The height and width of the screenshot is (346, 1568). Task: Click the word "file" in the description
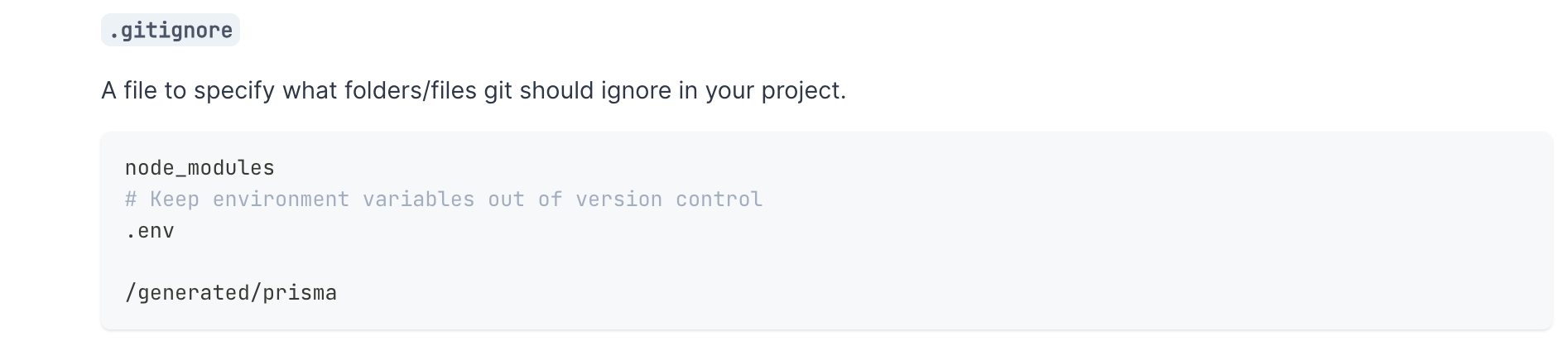(x=140, y=90)
